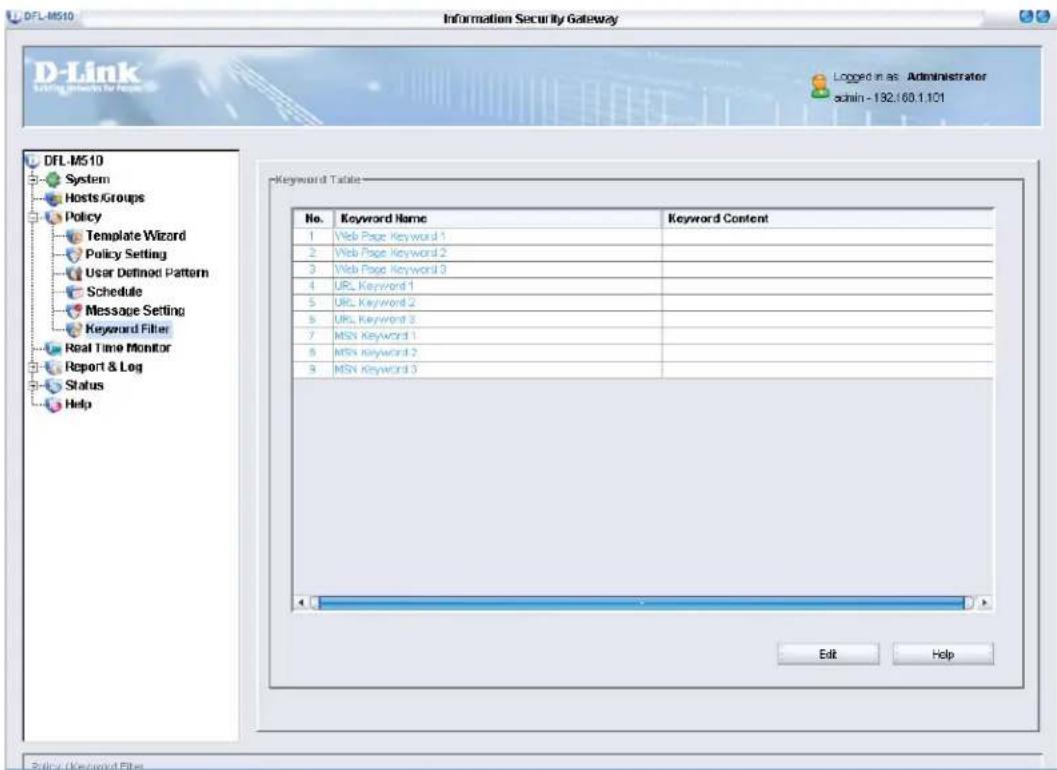Click the Policy/Keyword Filter status bar text
1057x770 pixels.
coord(87,765)
